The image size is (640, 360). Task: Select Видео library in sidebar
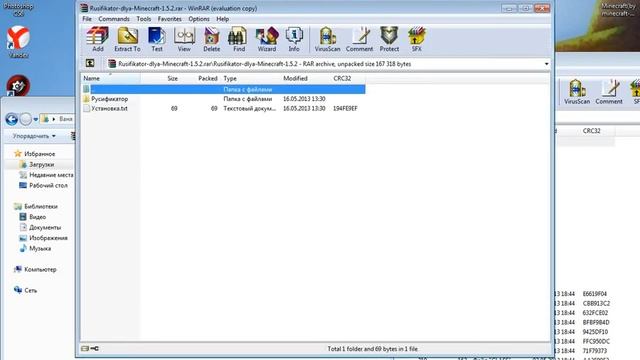37,217
